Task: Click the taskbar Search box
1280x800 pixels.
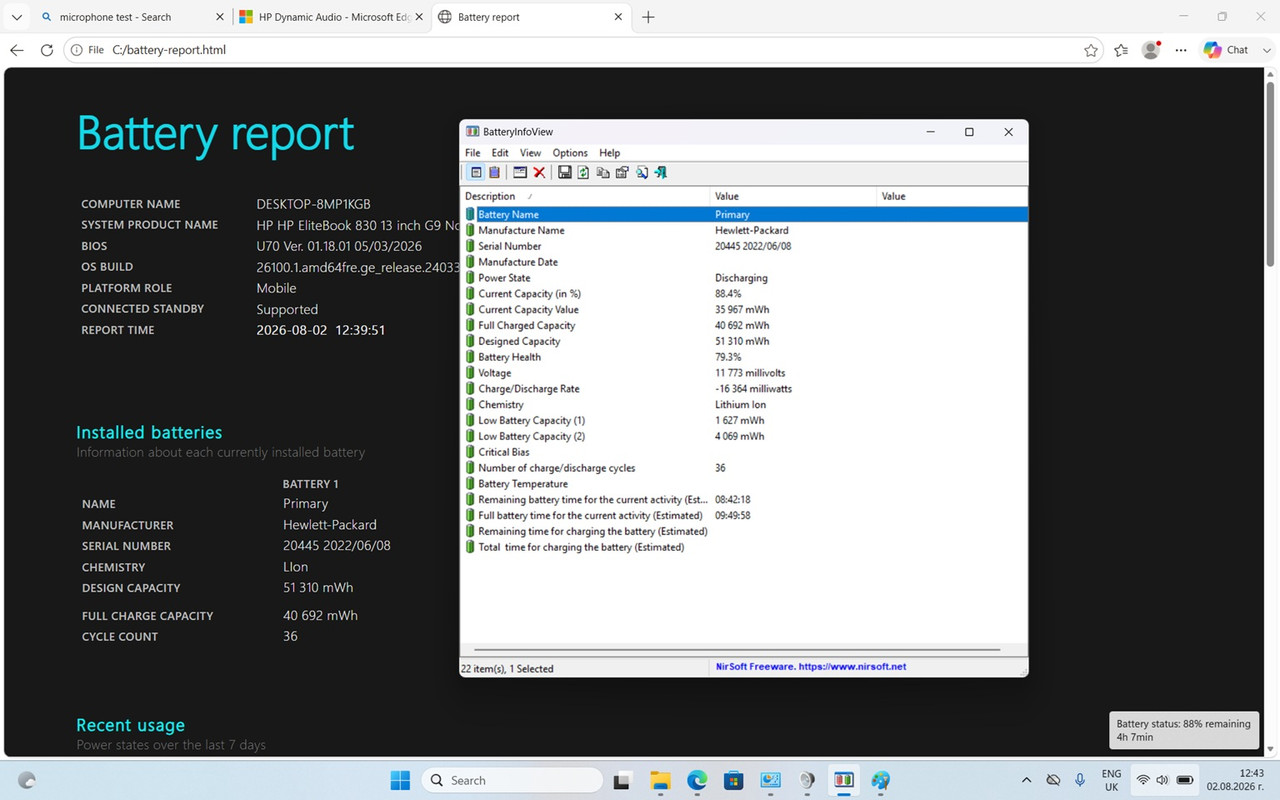Action: tap(512, 780)
